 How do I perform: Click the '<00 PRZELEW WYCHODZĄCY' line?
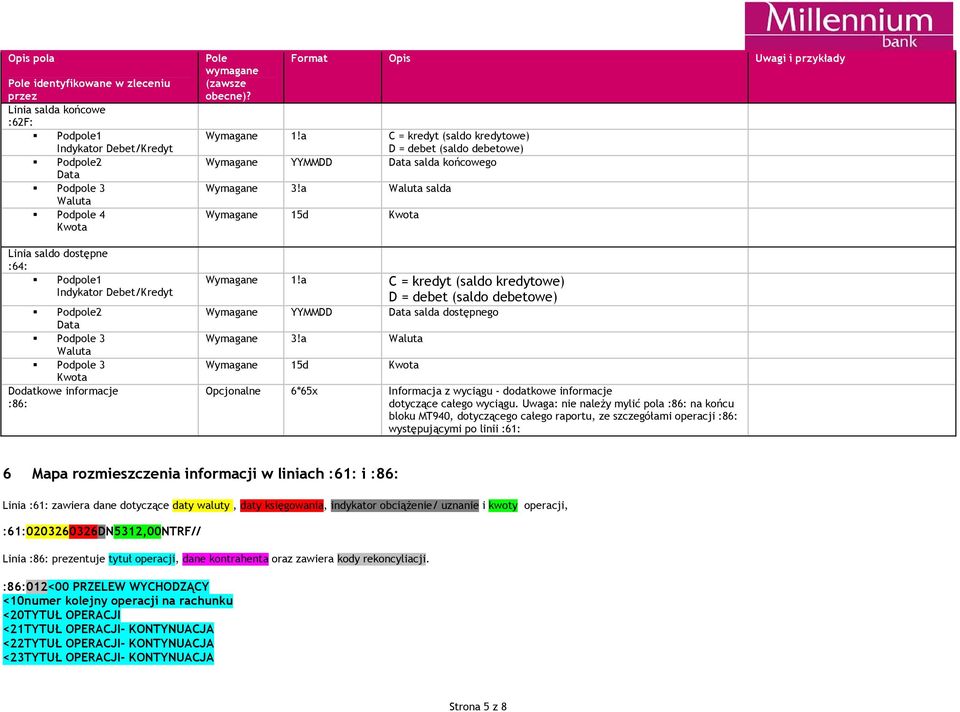click(x=129, y=586)
